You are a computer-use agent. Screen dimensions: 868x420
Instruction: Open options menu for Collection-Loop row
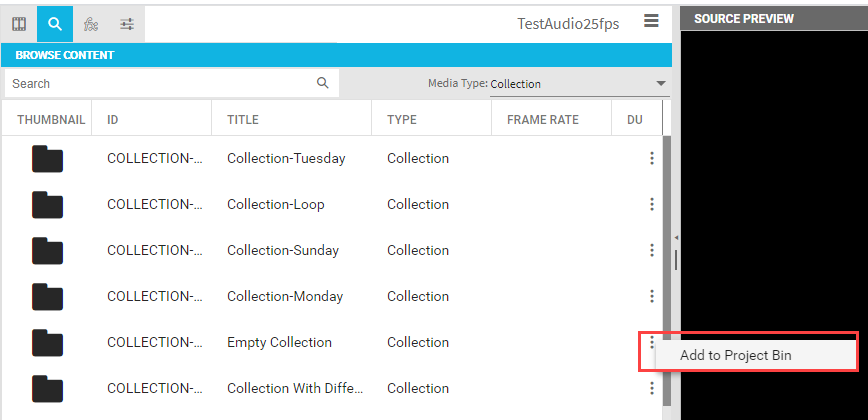click(652, 204)
